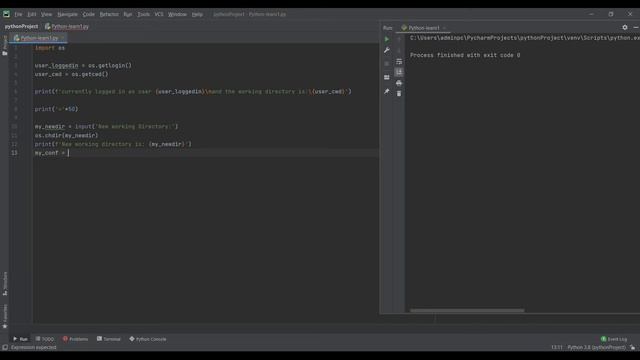The width and height of the screenshot is (640, 360).
Task: Open the Code menu
Action: pyautogui.click(x=89, y=14)
